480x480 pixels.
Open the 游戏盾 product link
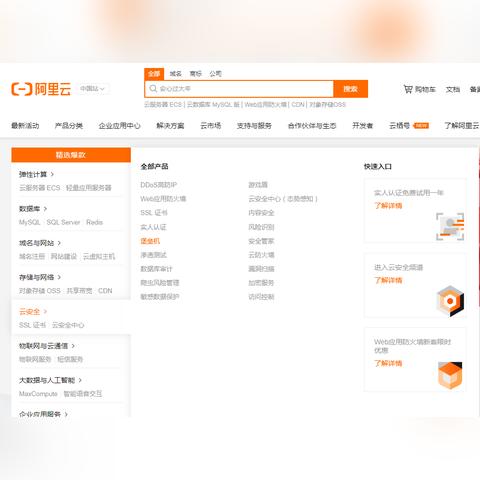tap(258, 185)
